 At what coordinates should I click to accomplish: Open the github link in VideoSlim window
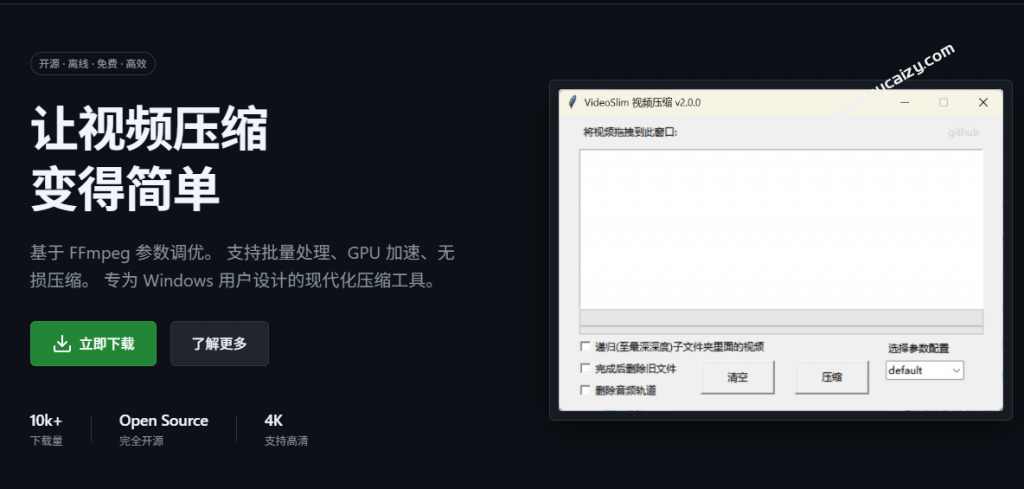pos(963,133)
